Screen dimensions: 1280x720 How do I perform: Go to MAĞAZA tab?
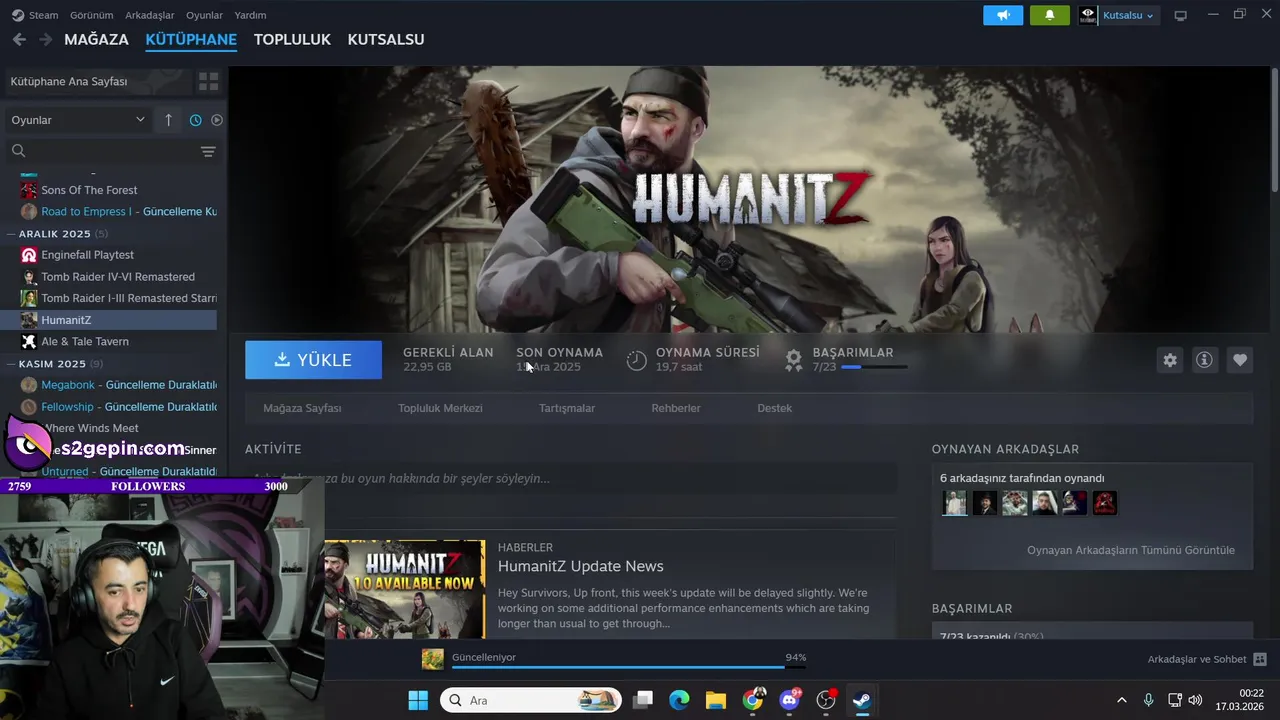pos(96,39)
